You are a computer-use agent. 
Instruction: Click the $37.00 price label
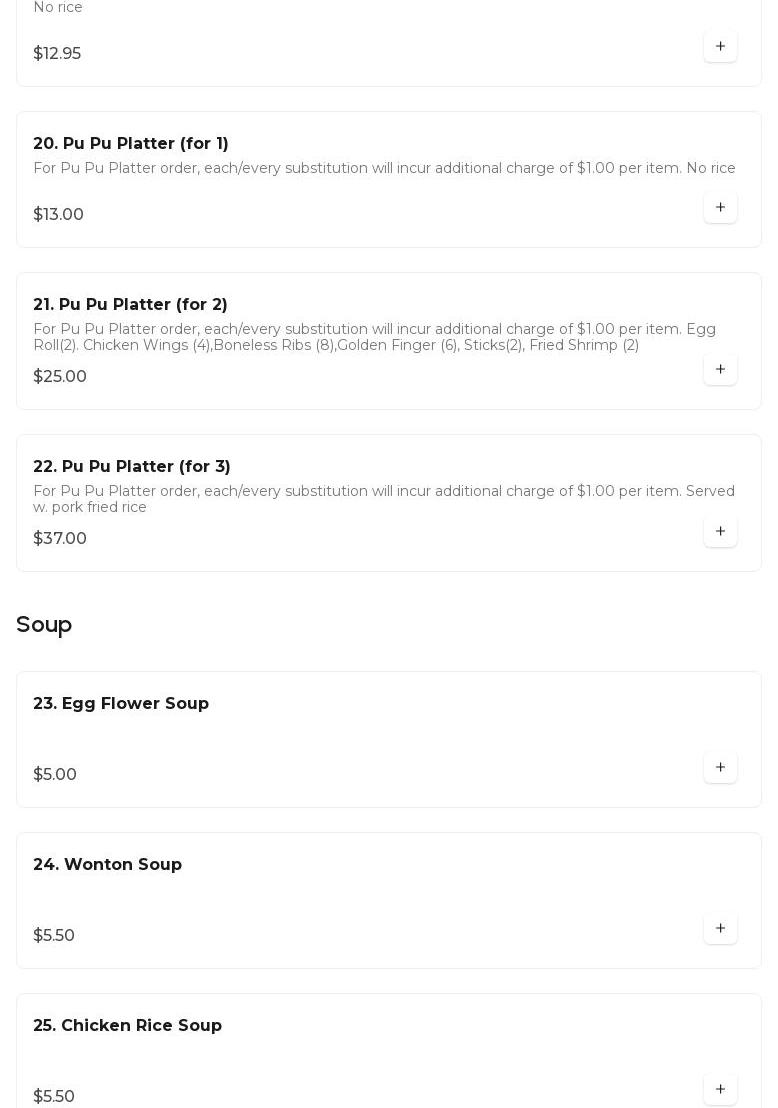point(60,539)
